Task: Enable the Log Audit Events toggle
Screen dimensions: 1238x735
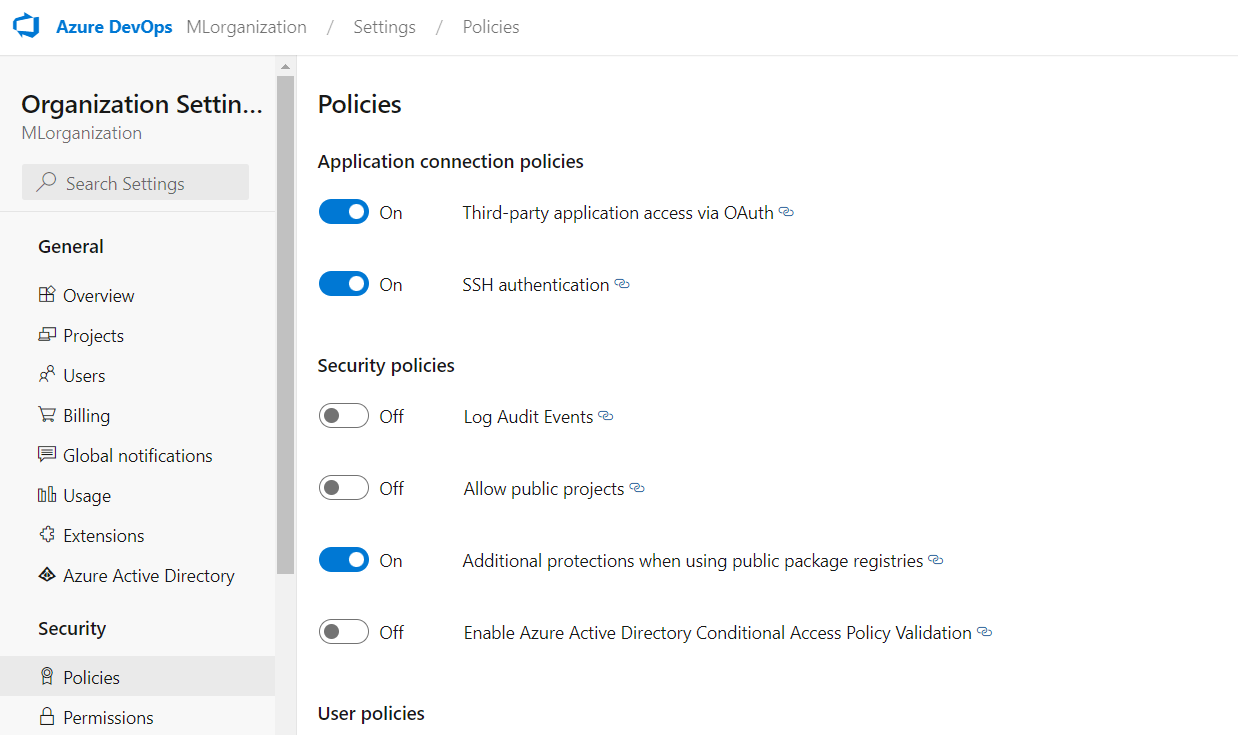Action: [344, 416]
